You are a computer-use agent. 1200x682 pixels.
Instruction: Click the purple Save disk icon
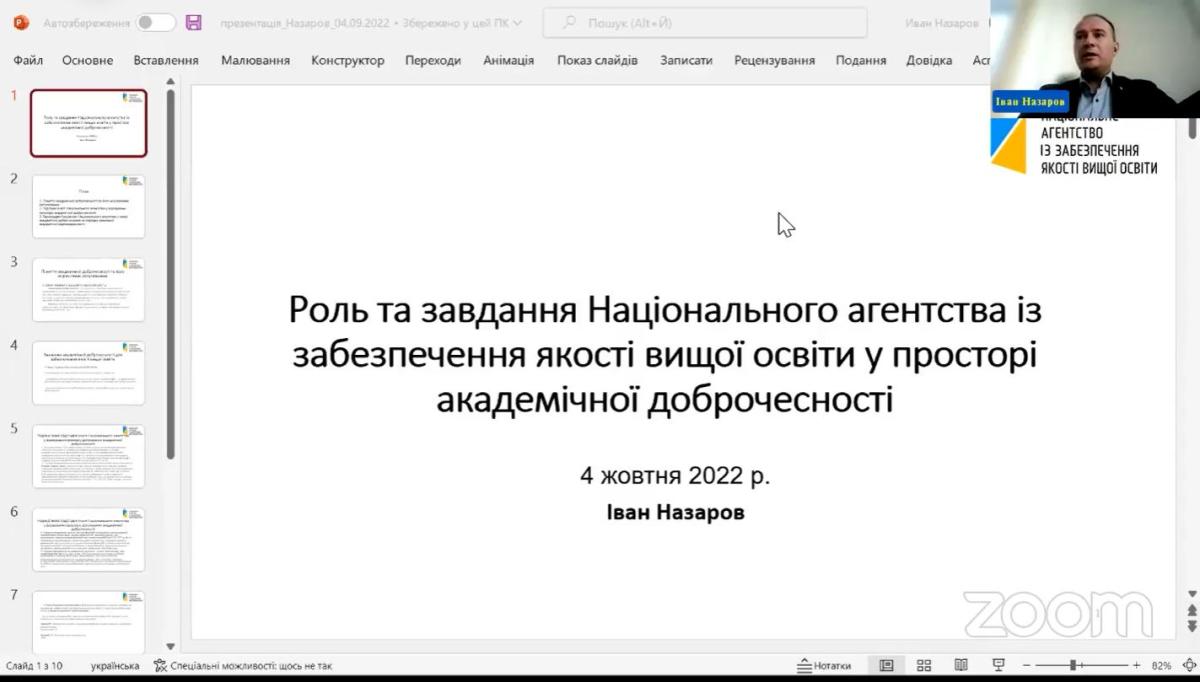click(194, 22)
